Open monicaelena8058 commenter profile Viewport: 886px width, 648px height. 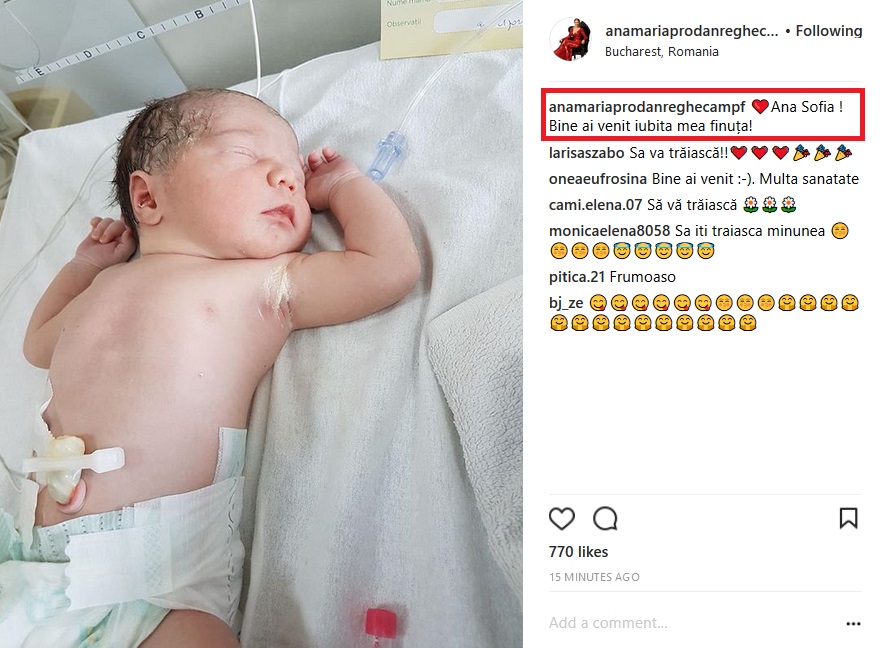coord(609,231)
